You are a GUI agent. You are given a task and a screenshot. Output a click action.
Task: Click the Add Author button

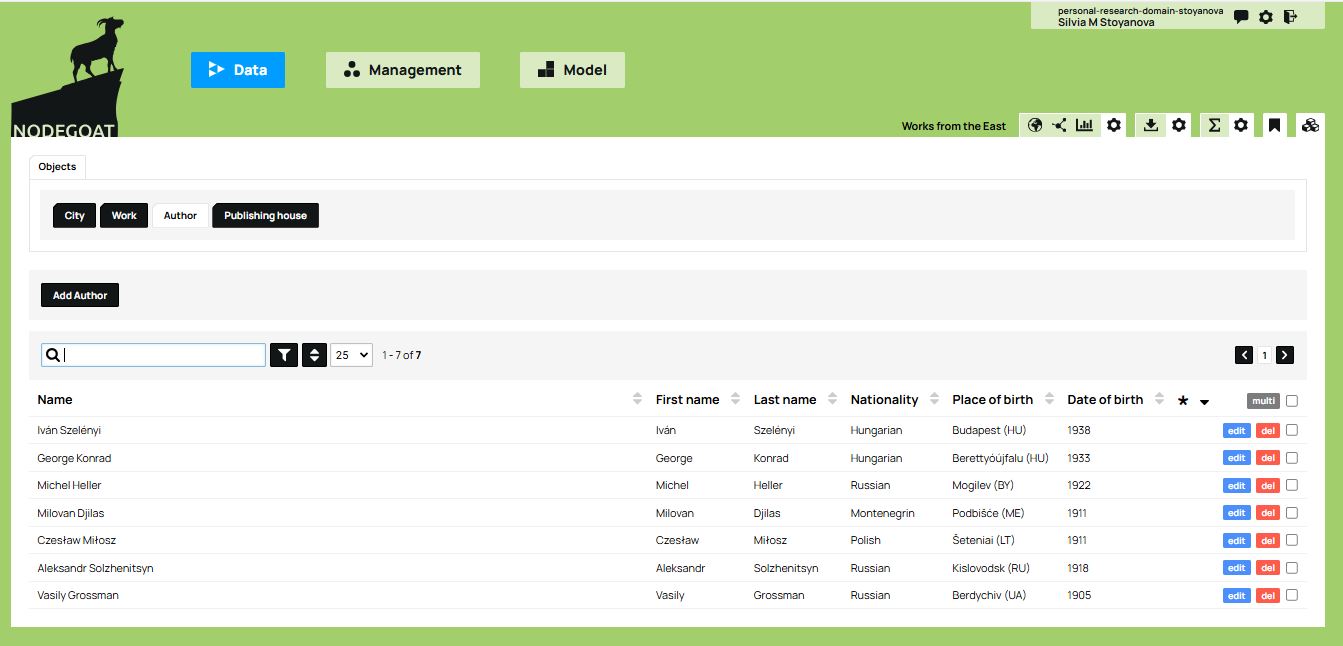79,294
